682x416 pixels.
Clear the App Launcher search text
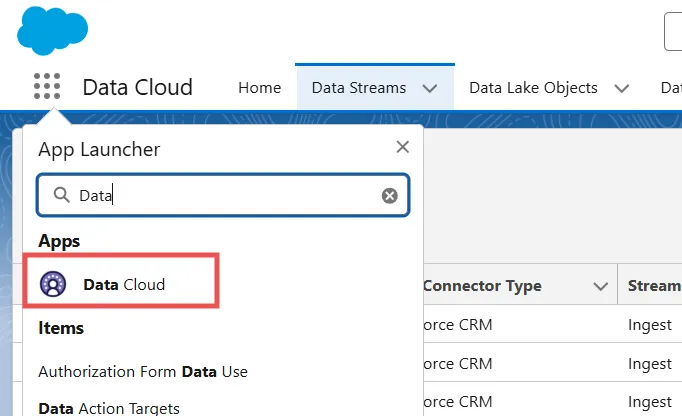pyautogui.click(x=390, y=196)
